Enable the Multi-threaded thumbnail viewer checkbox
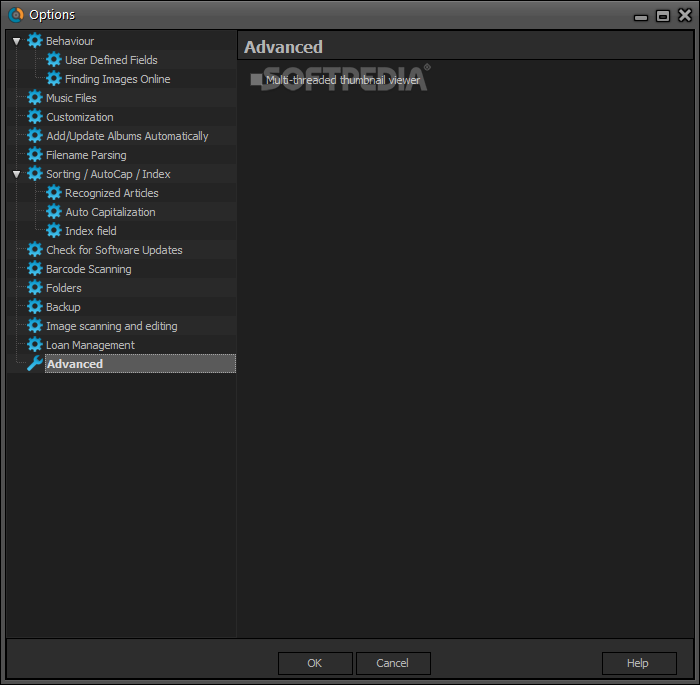Screen dimensions: 700x685 point(256,79)
